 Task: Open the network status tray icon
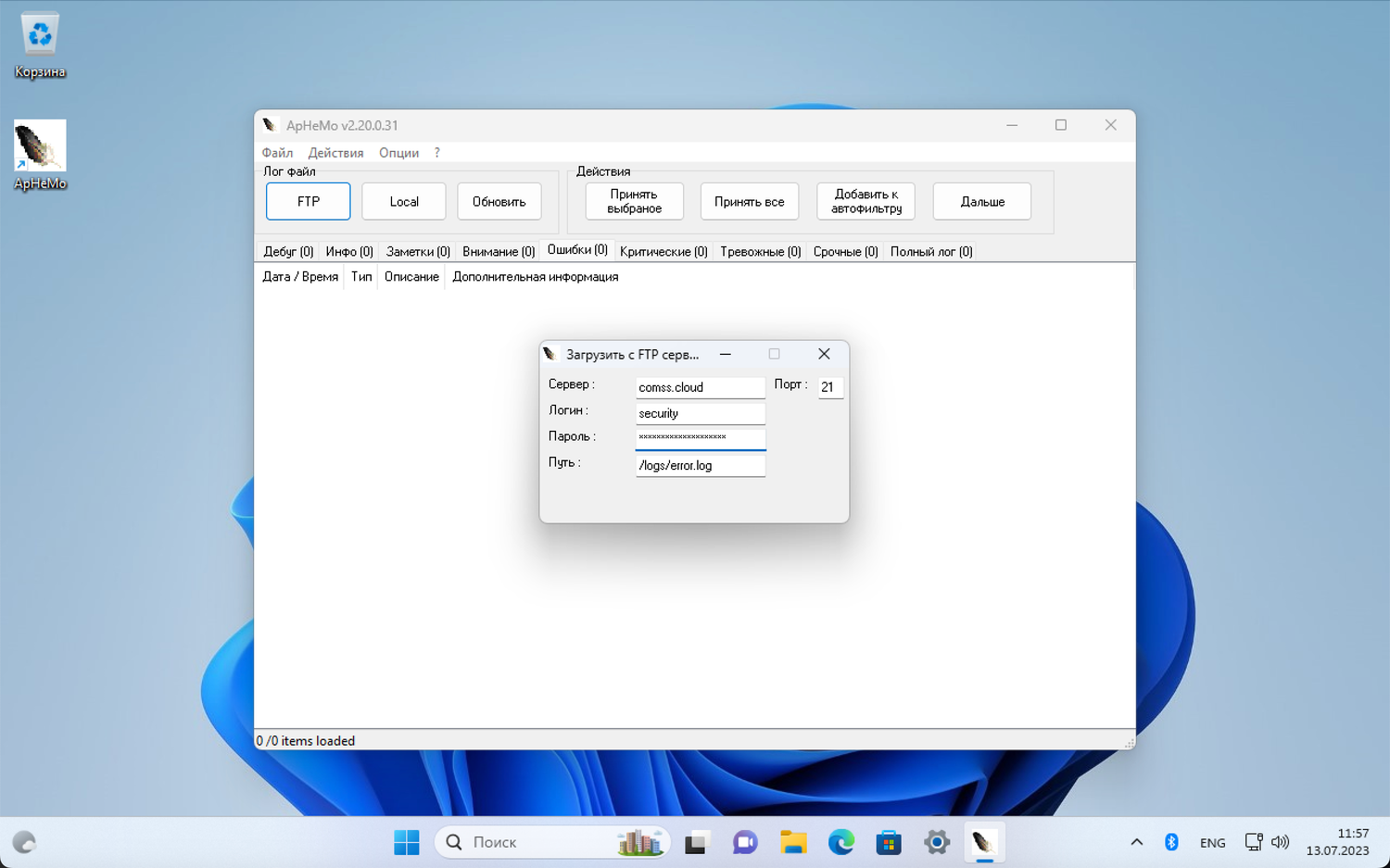pos(1254,842)
